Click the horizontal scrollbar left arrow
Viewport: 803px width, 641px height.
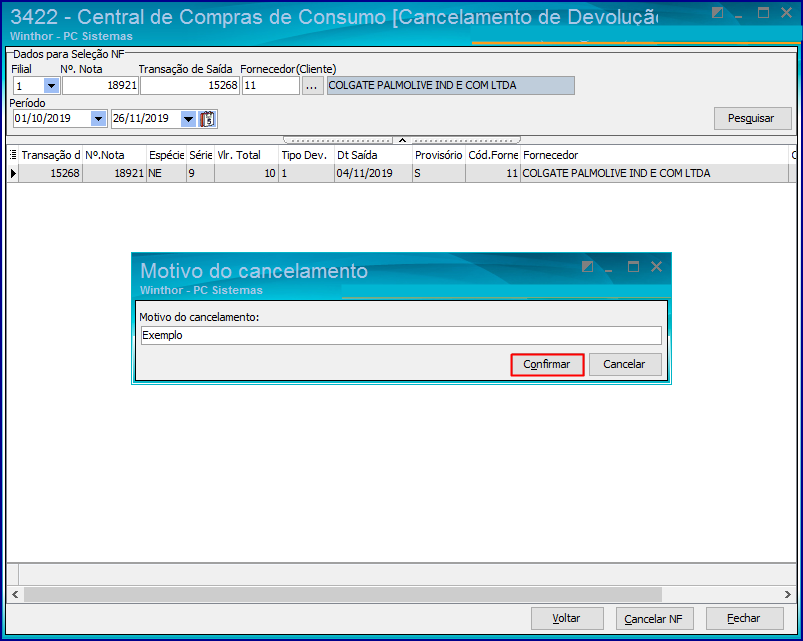pos(15,594)
